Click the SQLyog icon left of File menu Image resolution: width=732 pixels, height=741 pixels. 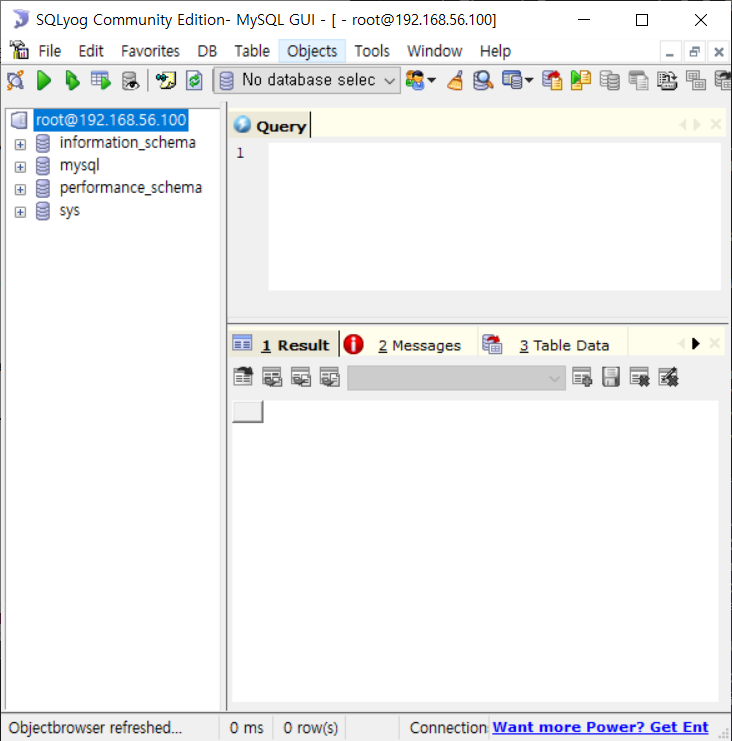pos(19,50)
